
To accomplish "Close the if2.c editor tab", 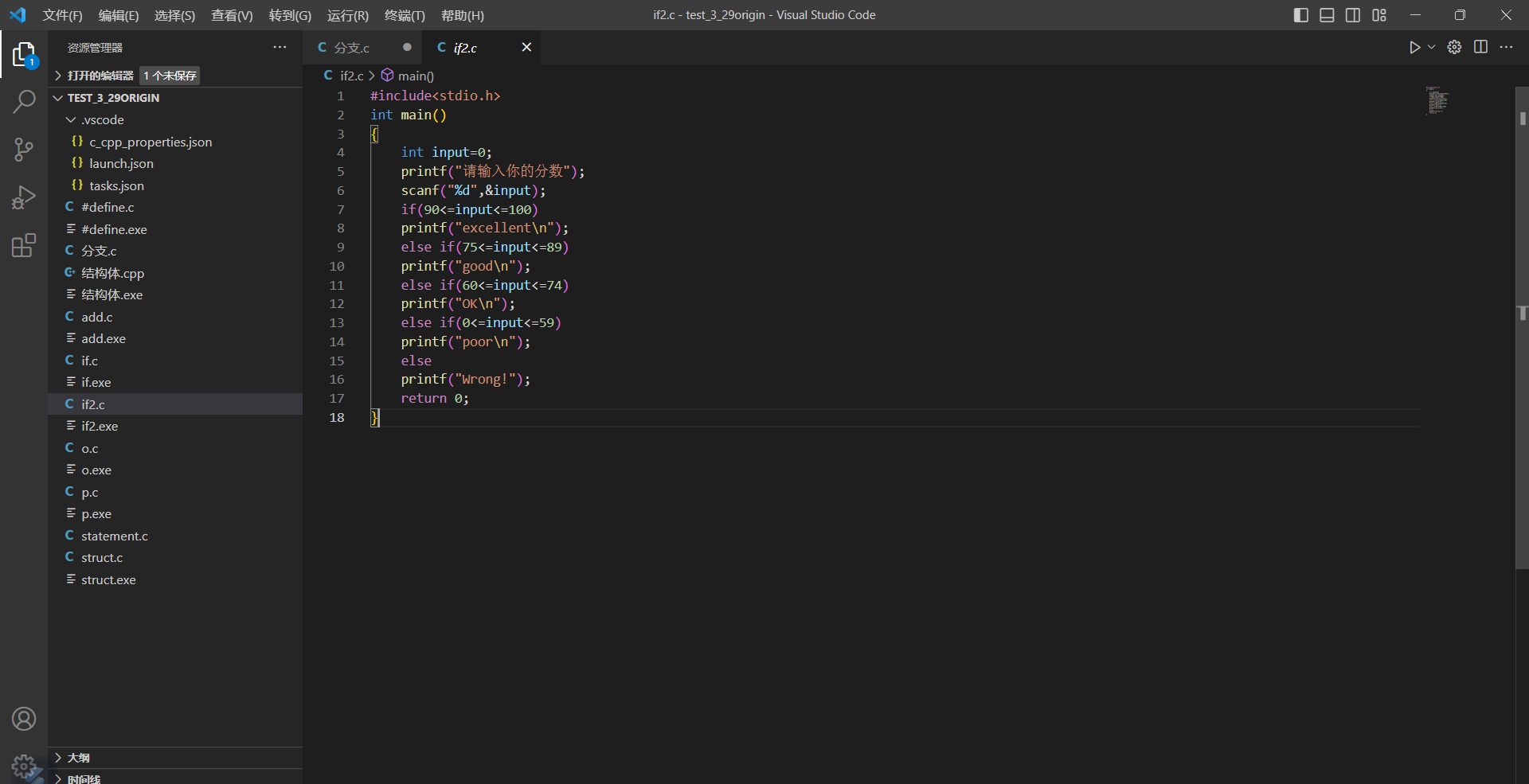I will tap(526, 48).
